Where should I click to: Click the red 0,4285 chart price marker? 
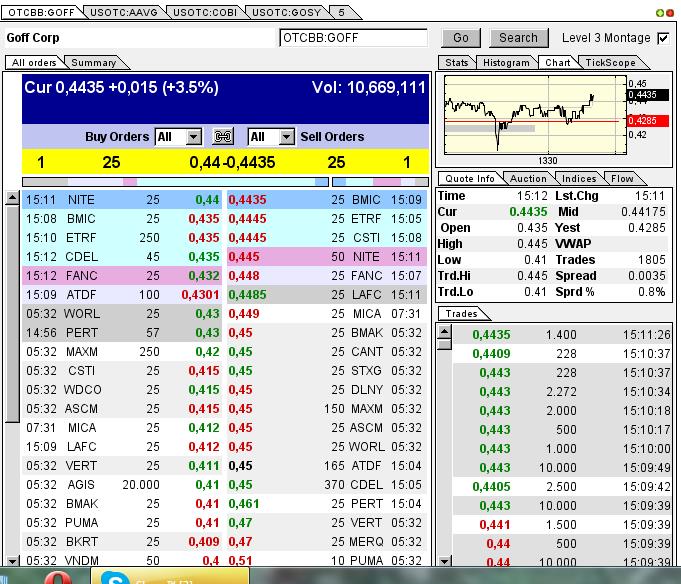point(648,121)
